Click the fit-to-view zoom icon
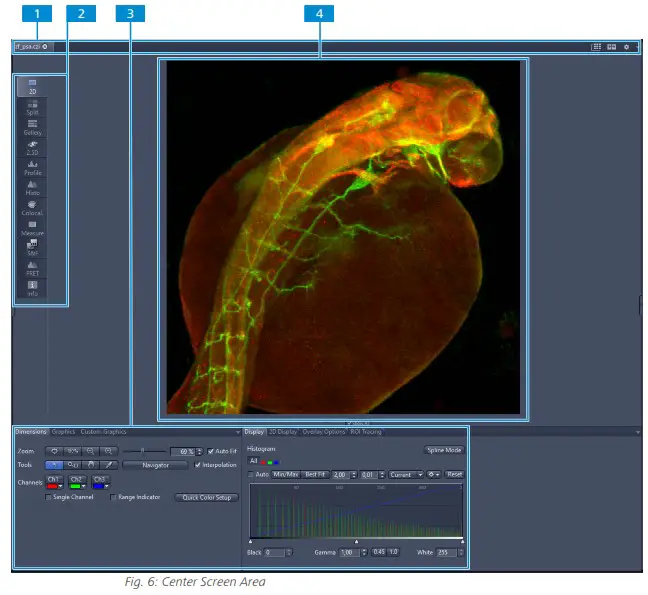 (x=55, y=451)
